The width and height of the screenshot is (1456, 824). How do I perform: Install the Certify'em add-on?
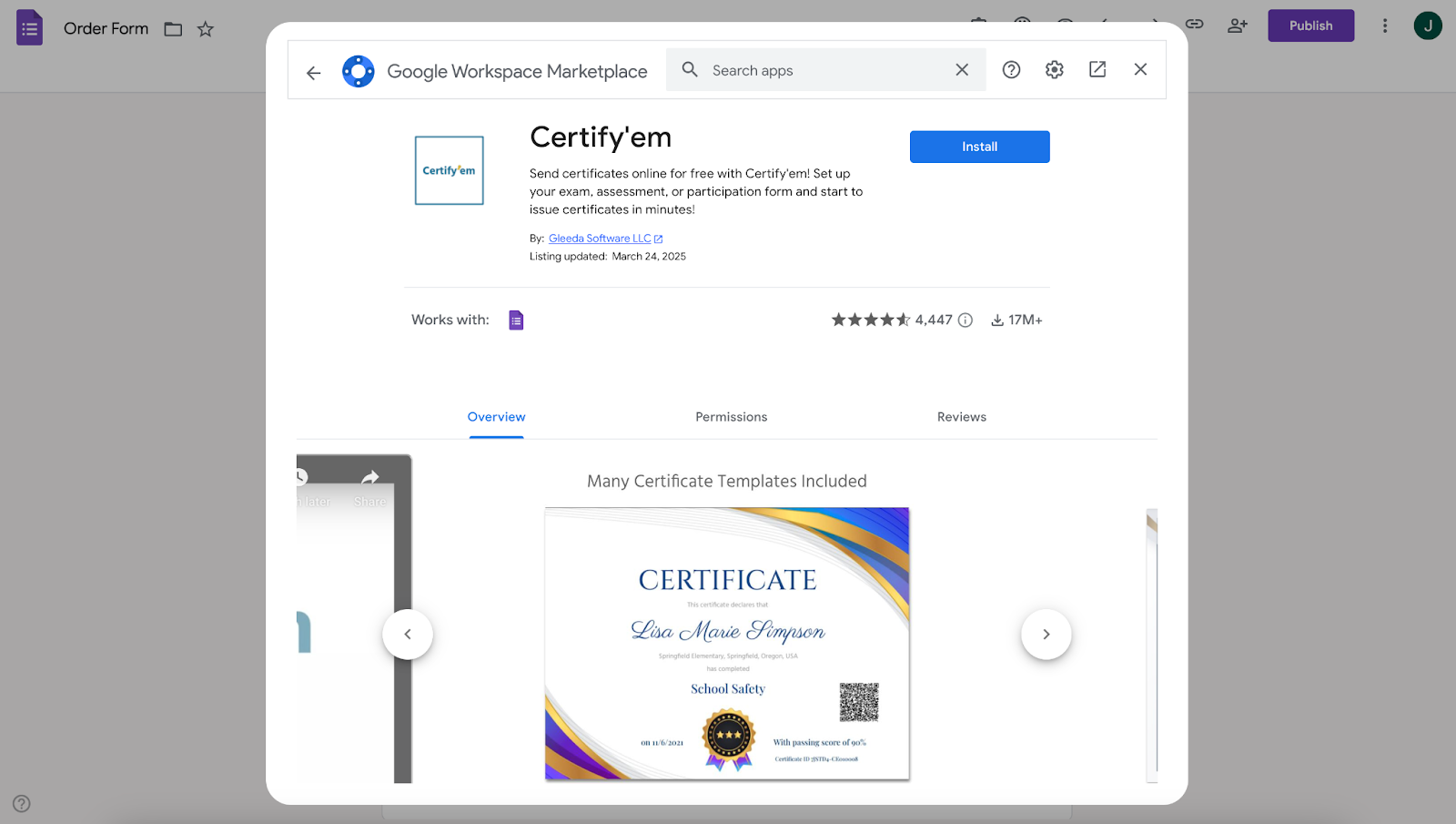(x=979, y=147)
